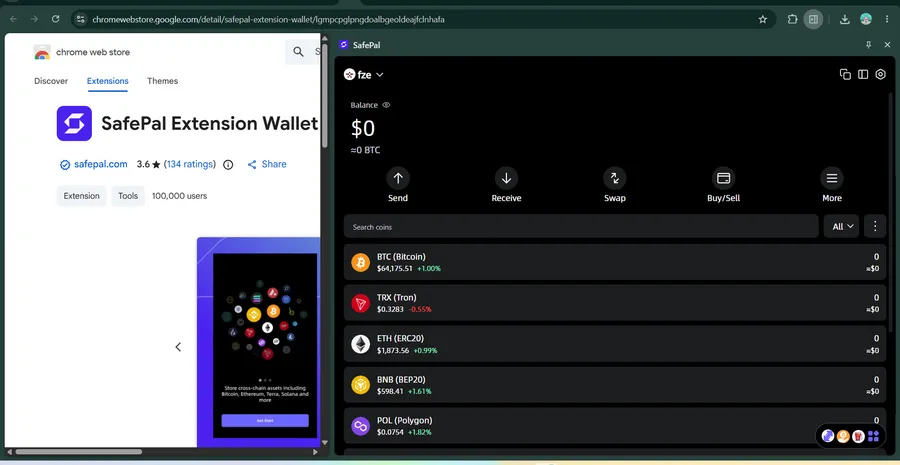900x465 pixels.
Task: Focus the Search coins field
Action: (581, 226)
